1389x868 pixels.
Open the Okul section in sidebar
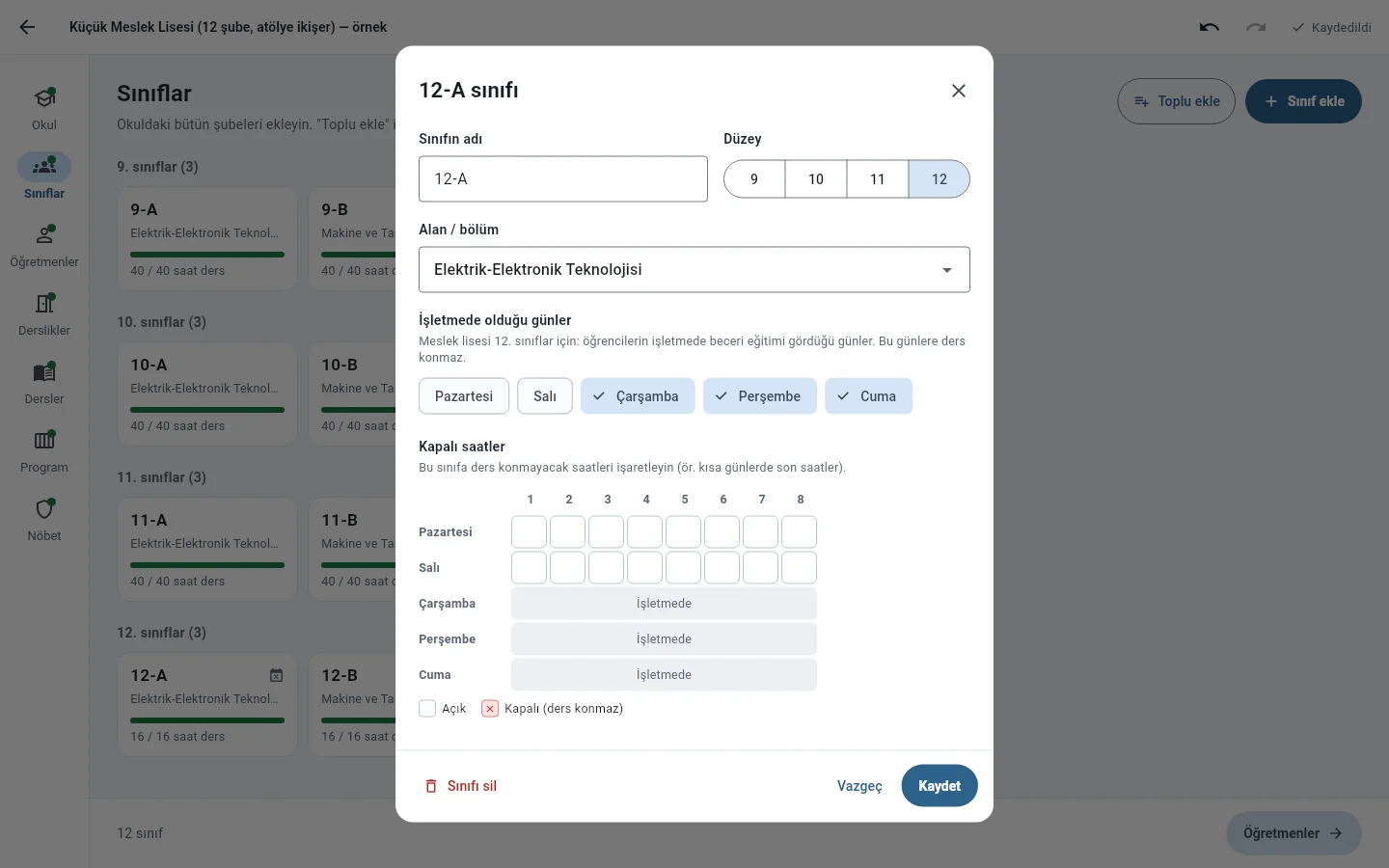click(x=44, y=109)
